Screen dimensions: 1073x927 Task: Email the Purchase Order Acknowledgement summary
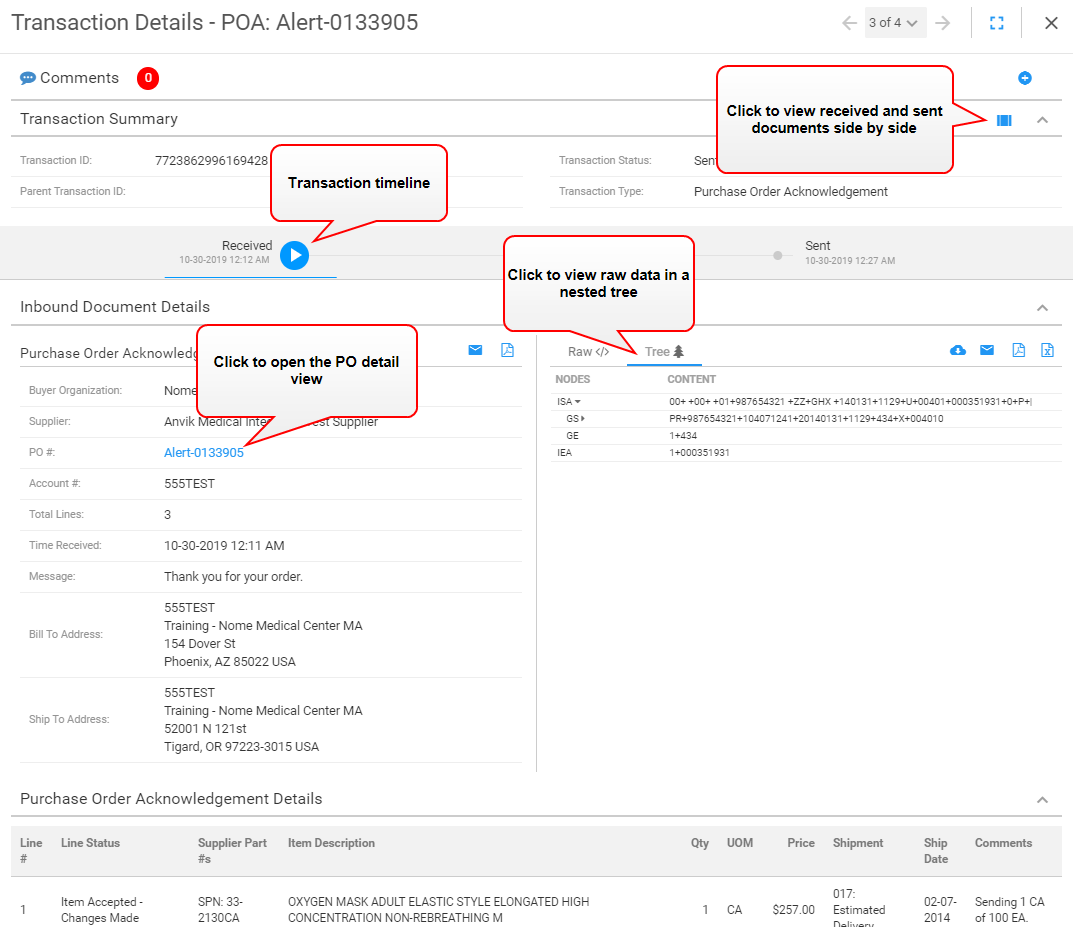(475, 350)
